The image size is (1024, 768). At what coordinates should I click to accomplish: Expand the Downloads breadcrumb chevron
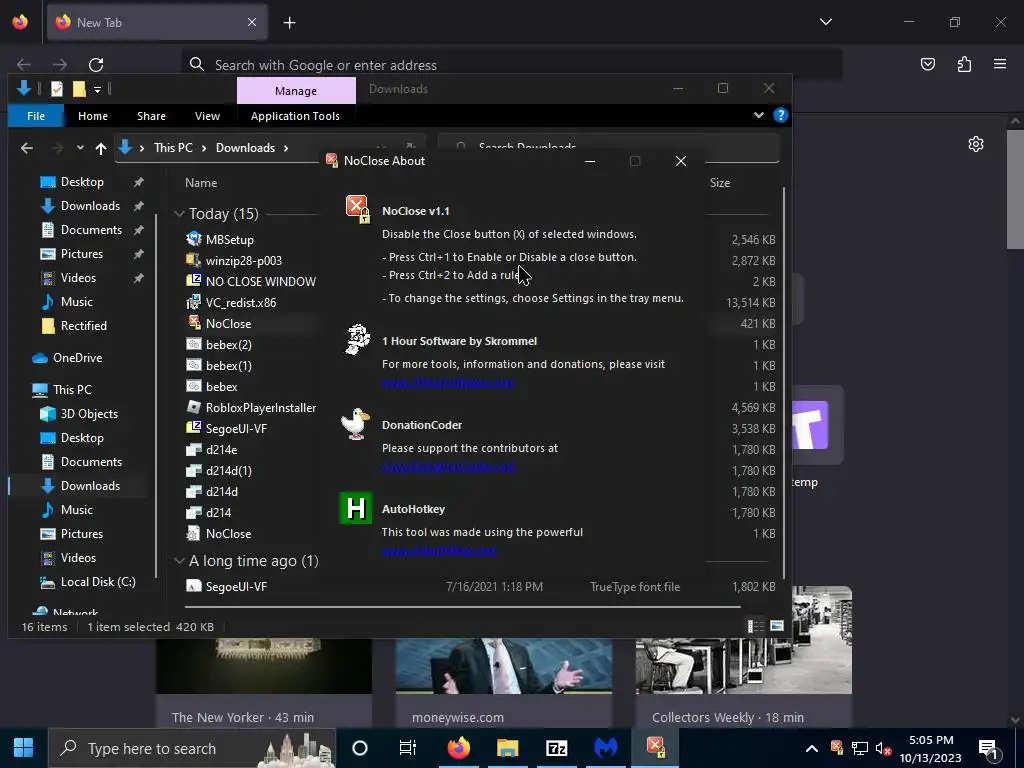[x=286, y=148]
